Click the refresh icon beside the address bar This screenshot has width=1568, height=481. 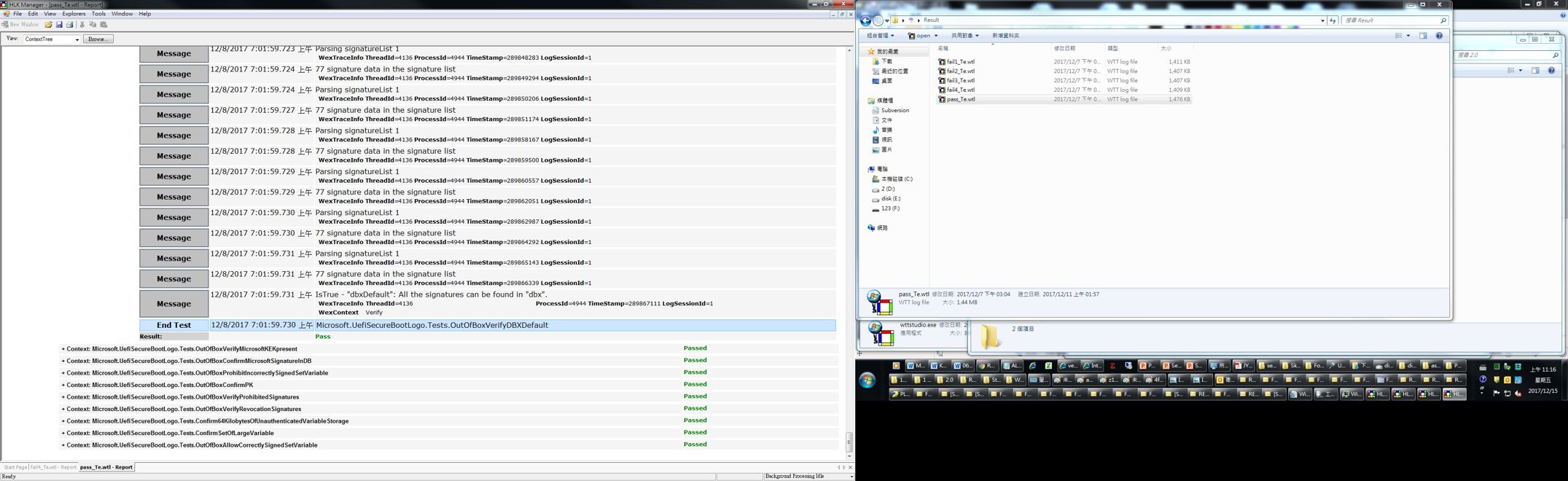click(x=1333, y=20)
